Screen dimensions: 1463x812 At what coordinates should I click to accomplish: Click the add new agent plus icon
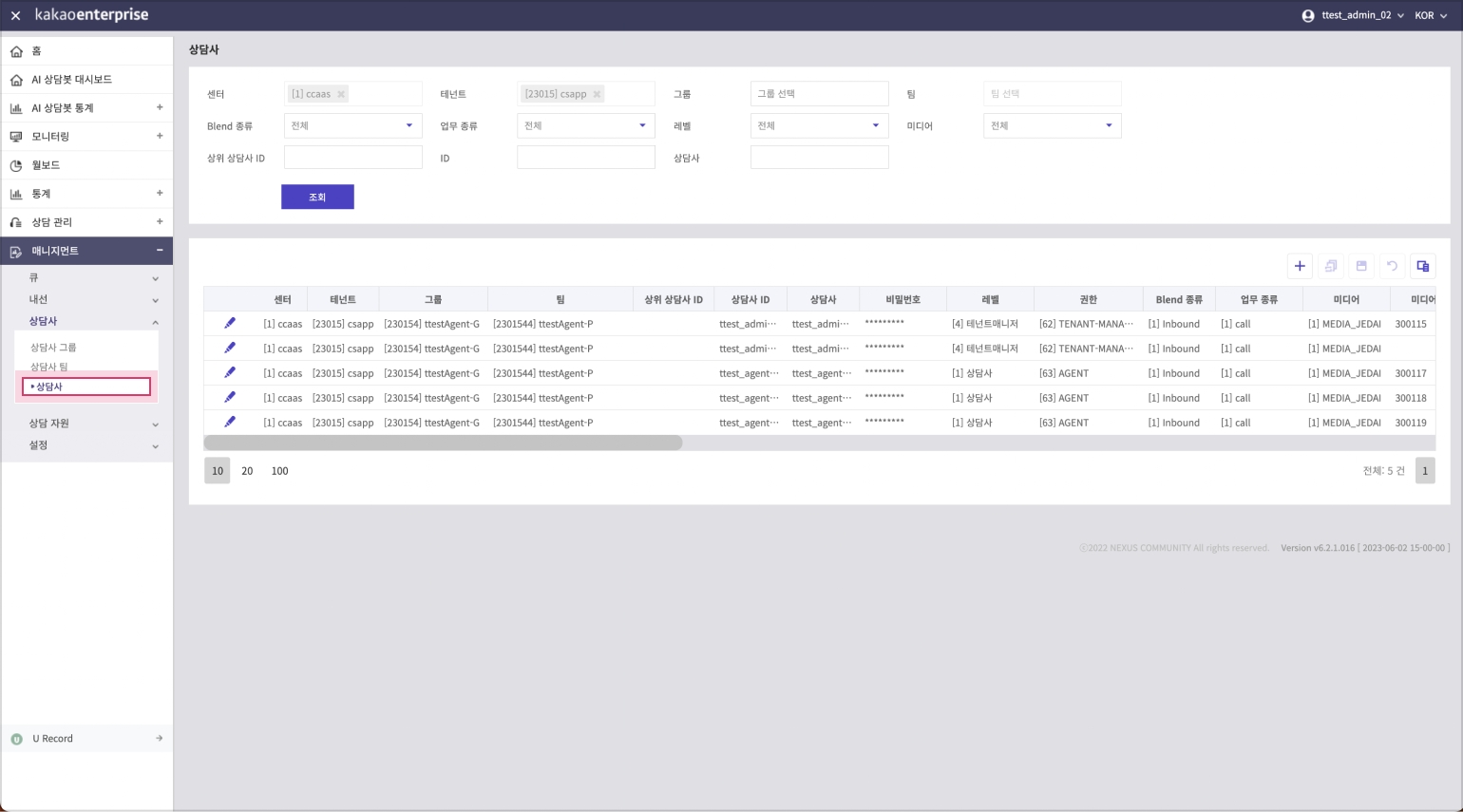tap(1300, 266)
